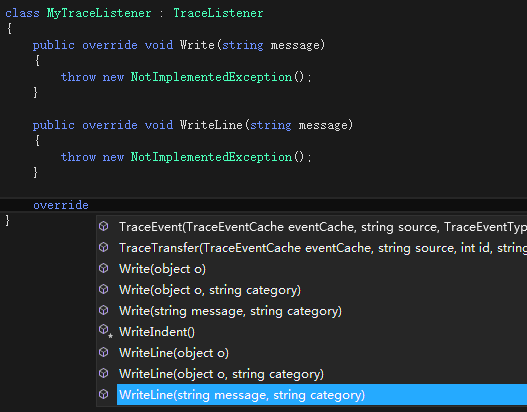This screenshot has width=527, height=412.
Task: Click cube icon by Write(string message, string category)
Action: pyautogui.click(x=104, y=310)
